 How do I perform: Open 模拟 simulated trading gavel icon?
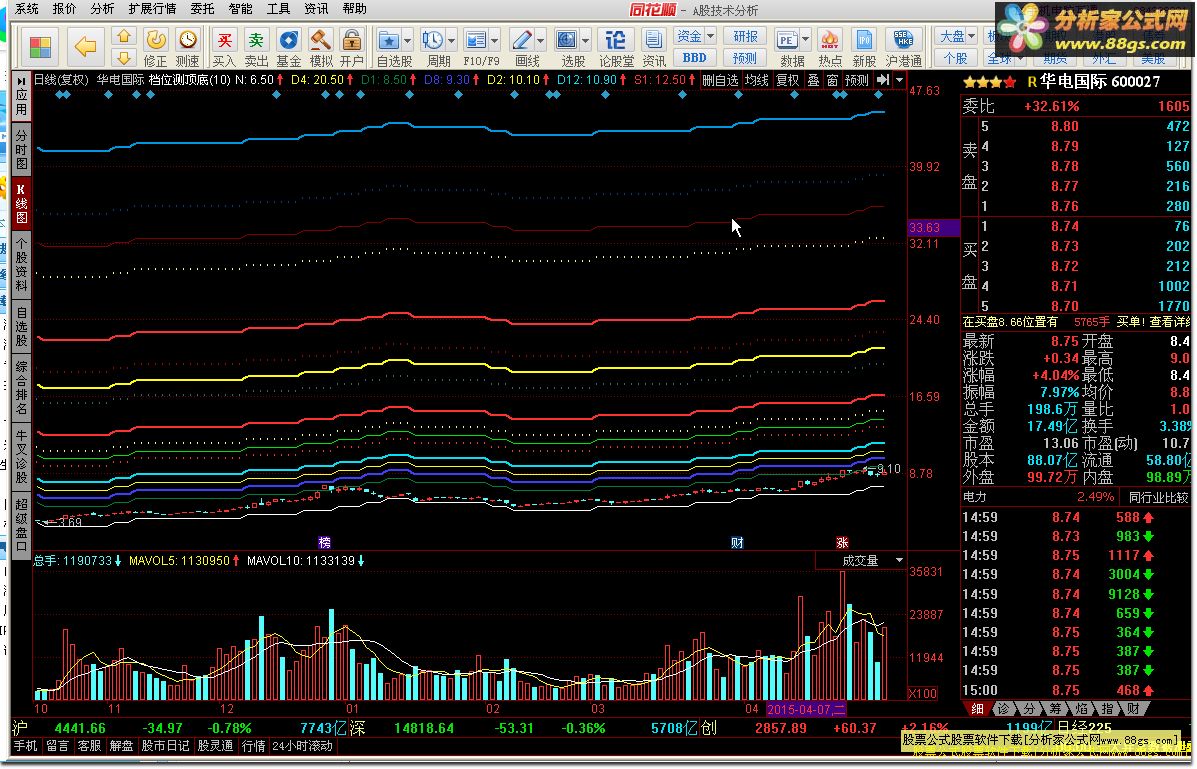321,47
